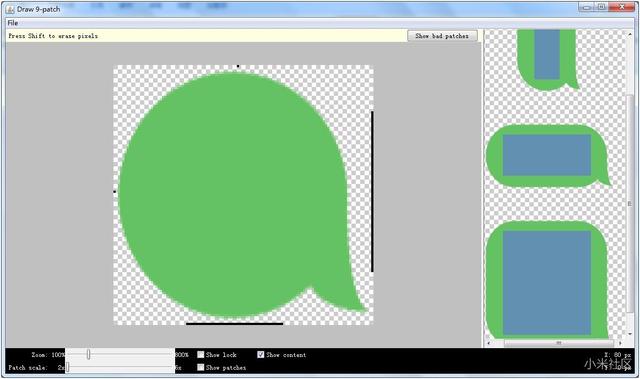Click the left edge stretch patch marker dot
Image resolution: width=640 pixels, height=379 pixels.
[x=115, y=191]
